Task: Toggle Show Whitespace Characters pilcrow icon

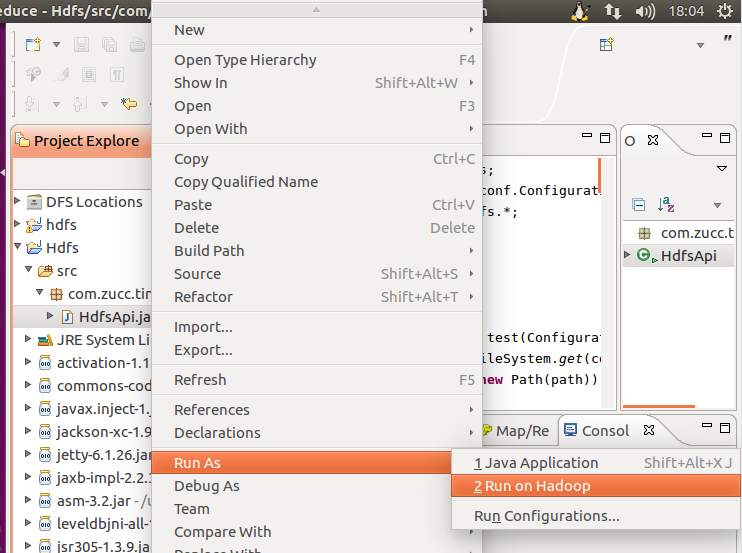Action: (117, 74)
